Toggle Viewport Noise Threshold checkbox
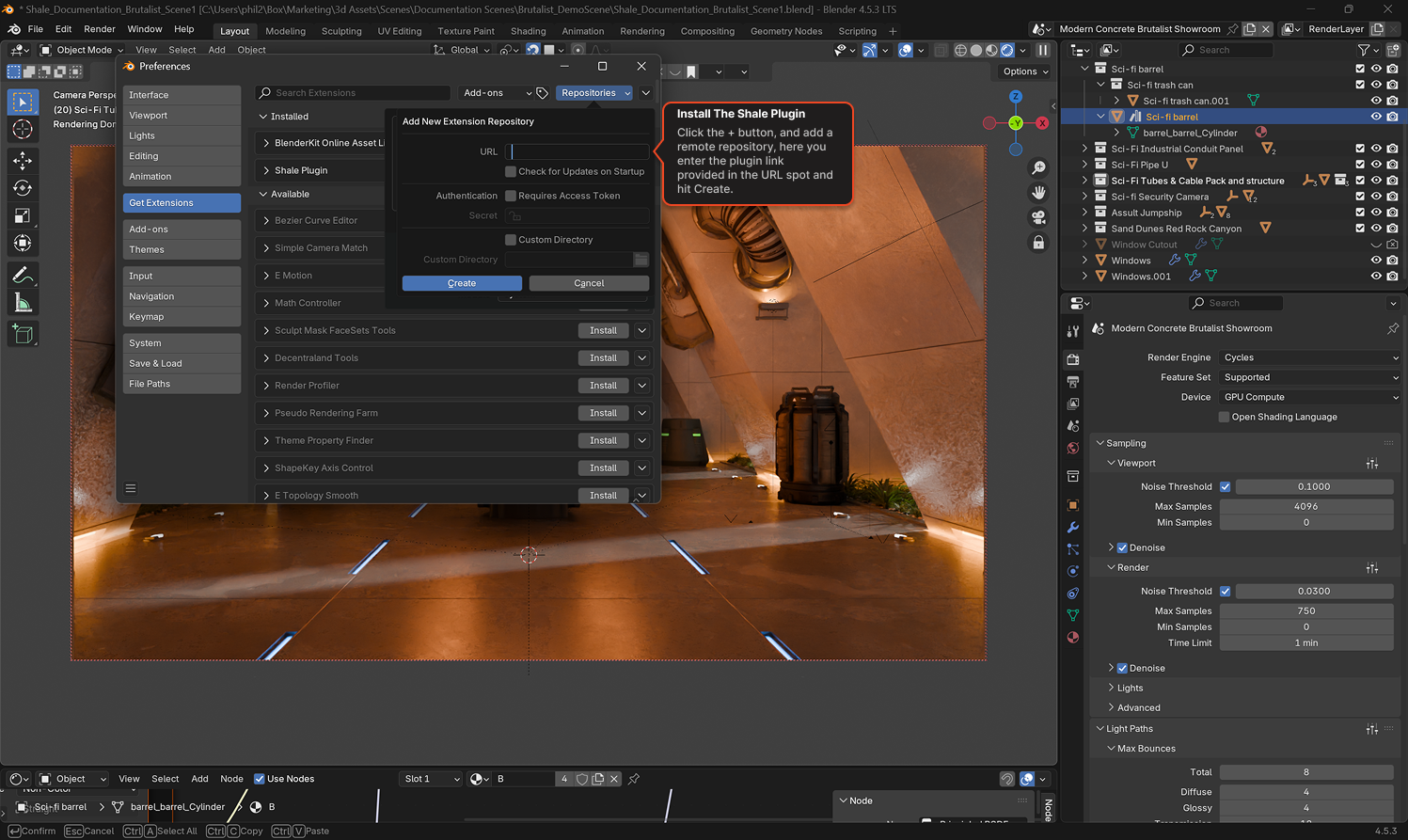This screenshot has height=840, width=1408. [x=1225, y=486]
